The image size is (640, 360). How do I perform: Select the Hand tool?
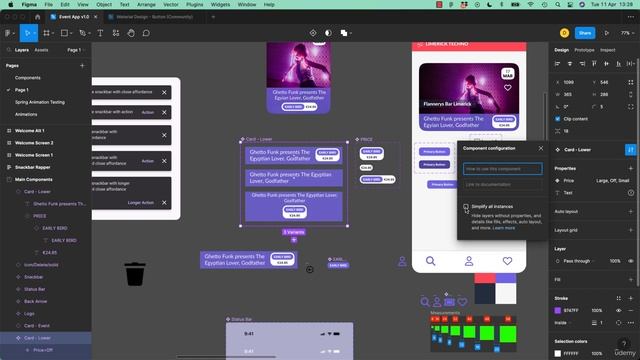(131, 33)
